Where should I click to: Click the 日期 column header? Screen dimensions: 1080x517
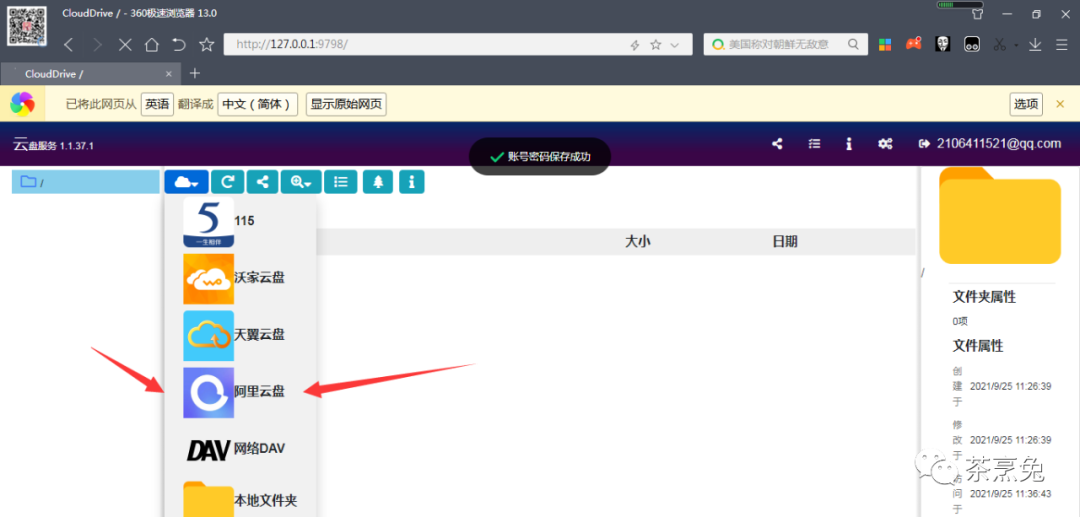785,242
